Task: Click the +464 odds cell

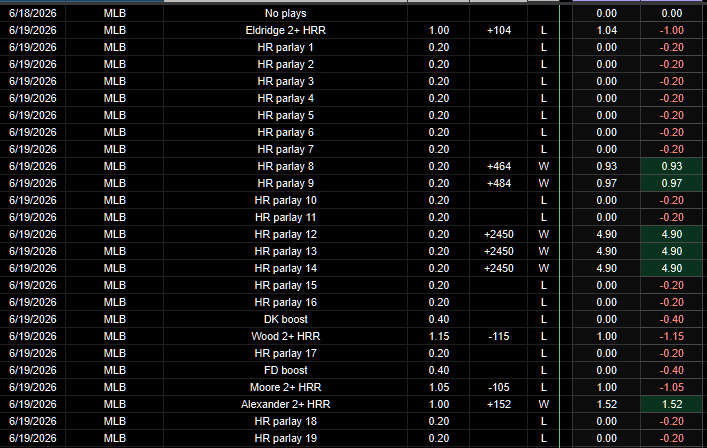Action: [499, 166]
